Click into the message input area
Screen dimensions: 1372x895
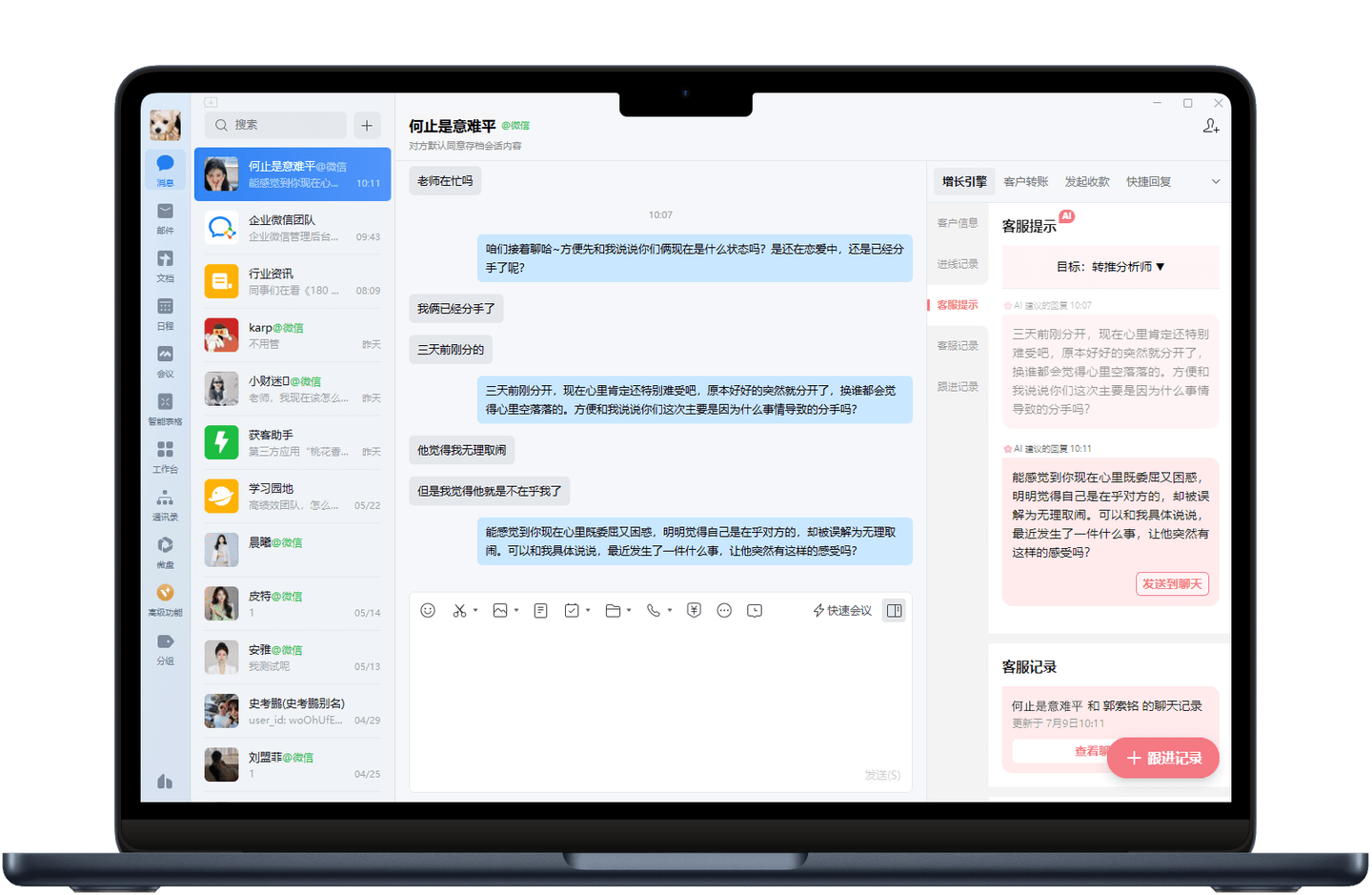660,696
